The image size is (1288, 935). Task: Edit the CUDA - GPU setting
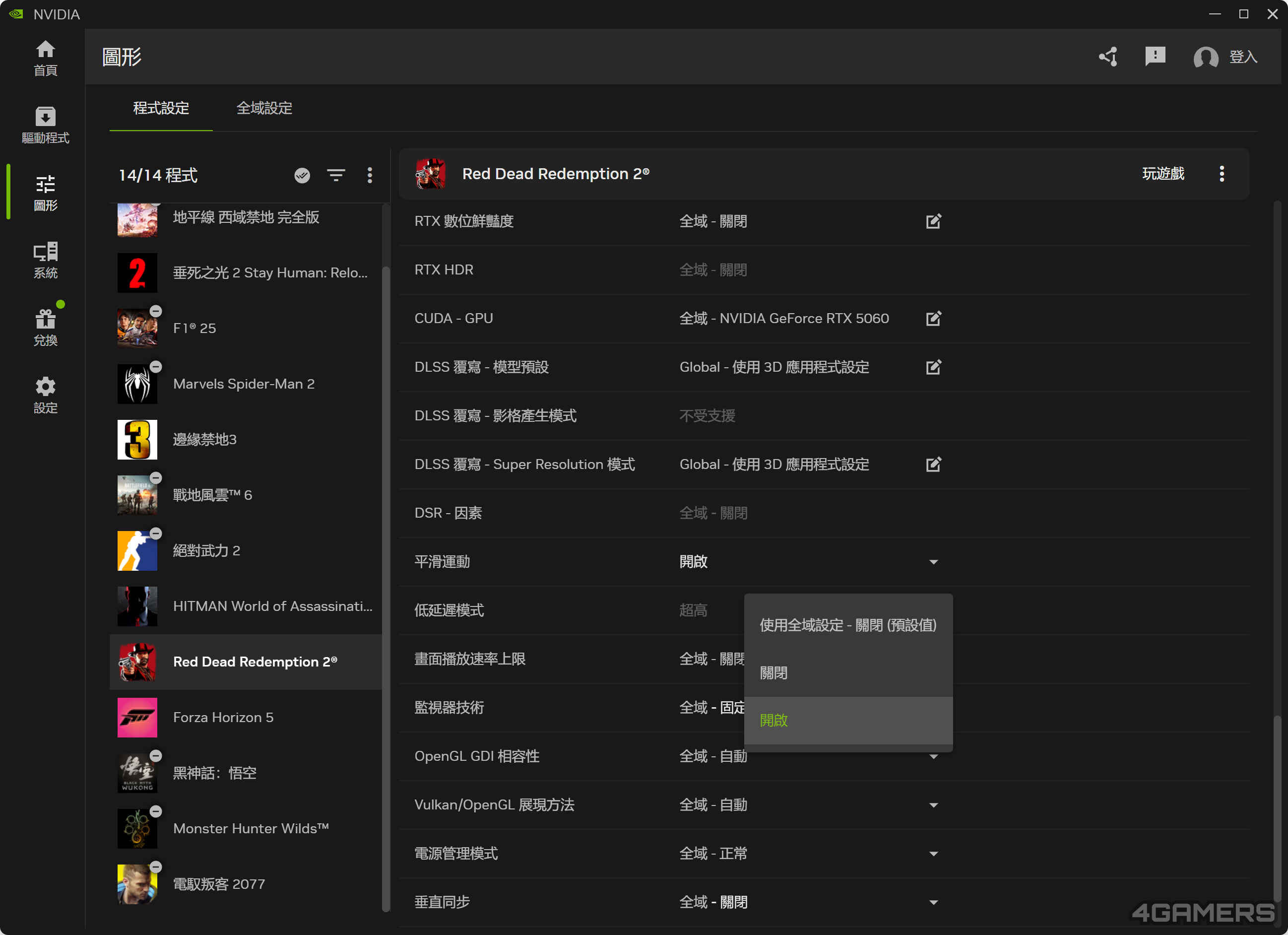coord(933,318)
